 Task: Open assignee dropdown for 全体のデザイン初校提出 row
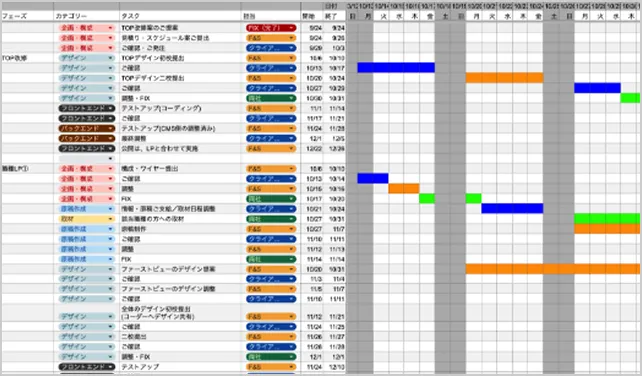(x=271, y=317)
